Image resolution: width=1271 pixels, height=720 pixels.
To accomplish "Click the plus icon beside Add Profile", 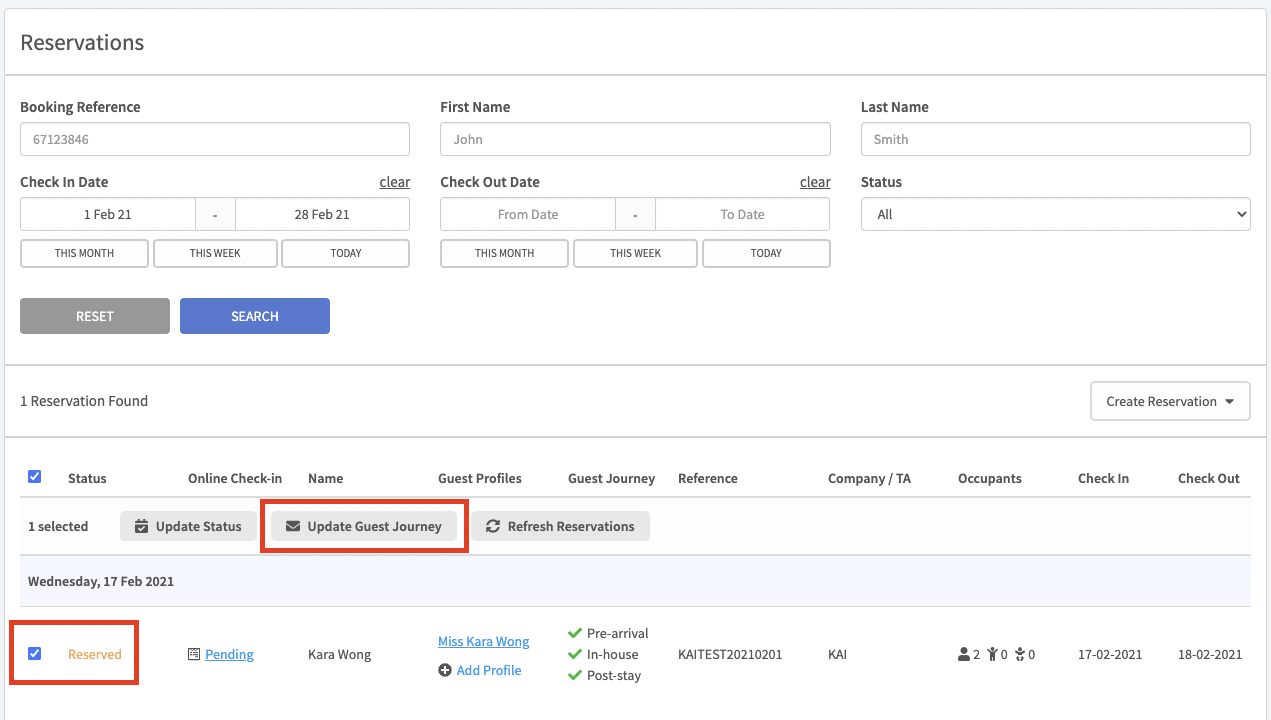I will click(445, 670).
